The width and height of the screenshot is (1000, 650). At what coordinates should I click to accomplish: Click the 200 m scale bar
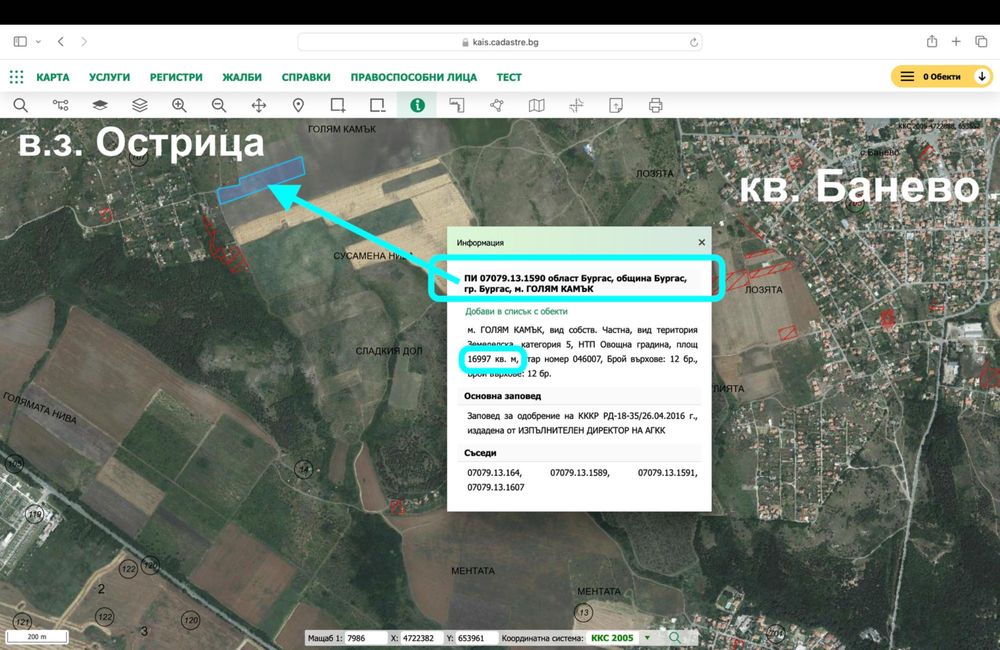(x=37, y=637)
